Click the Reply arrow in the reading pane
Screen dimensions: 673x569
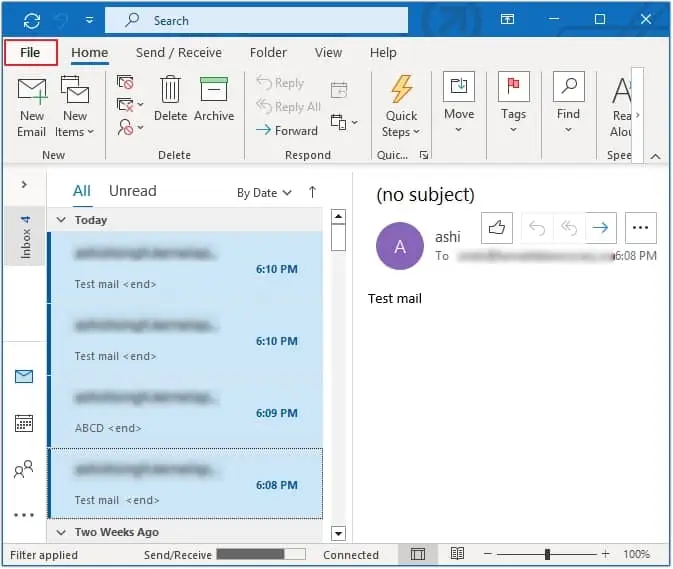pos(537,227)
